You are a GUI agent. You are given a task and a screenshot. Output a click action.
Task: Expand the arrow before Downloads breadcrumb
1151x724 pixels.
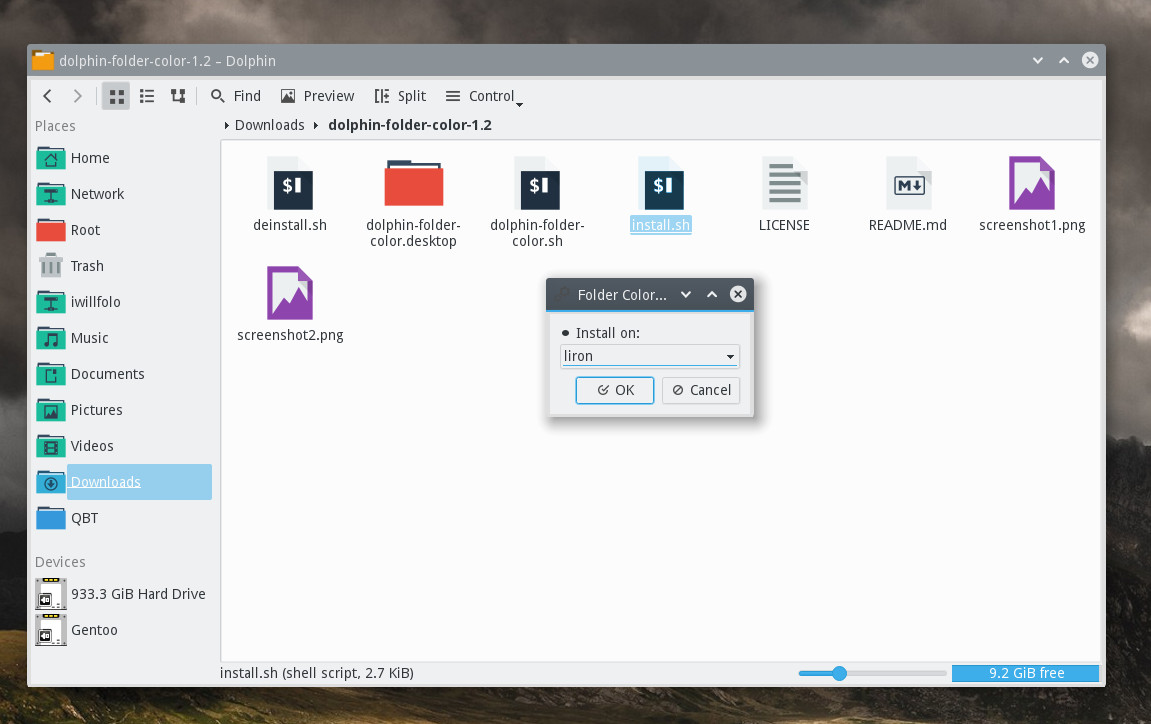227,126
